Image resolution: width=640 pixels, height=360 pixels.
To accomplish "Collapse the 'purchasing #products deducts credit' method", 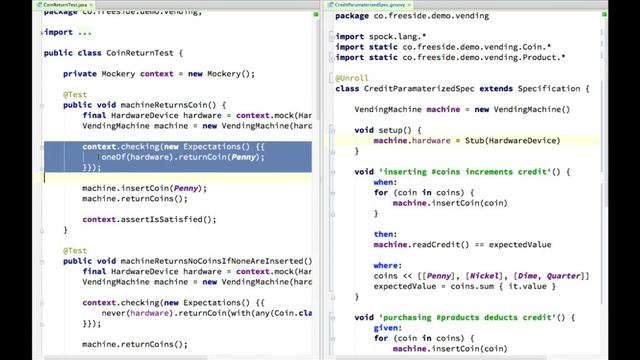I will tap(332, 318).
